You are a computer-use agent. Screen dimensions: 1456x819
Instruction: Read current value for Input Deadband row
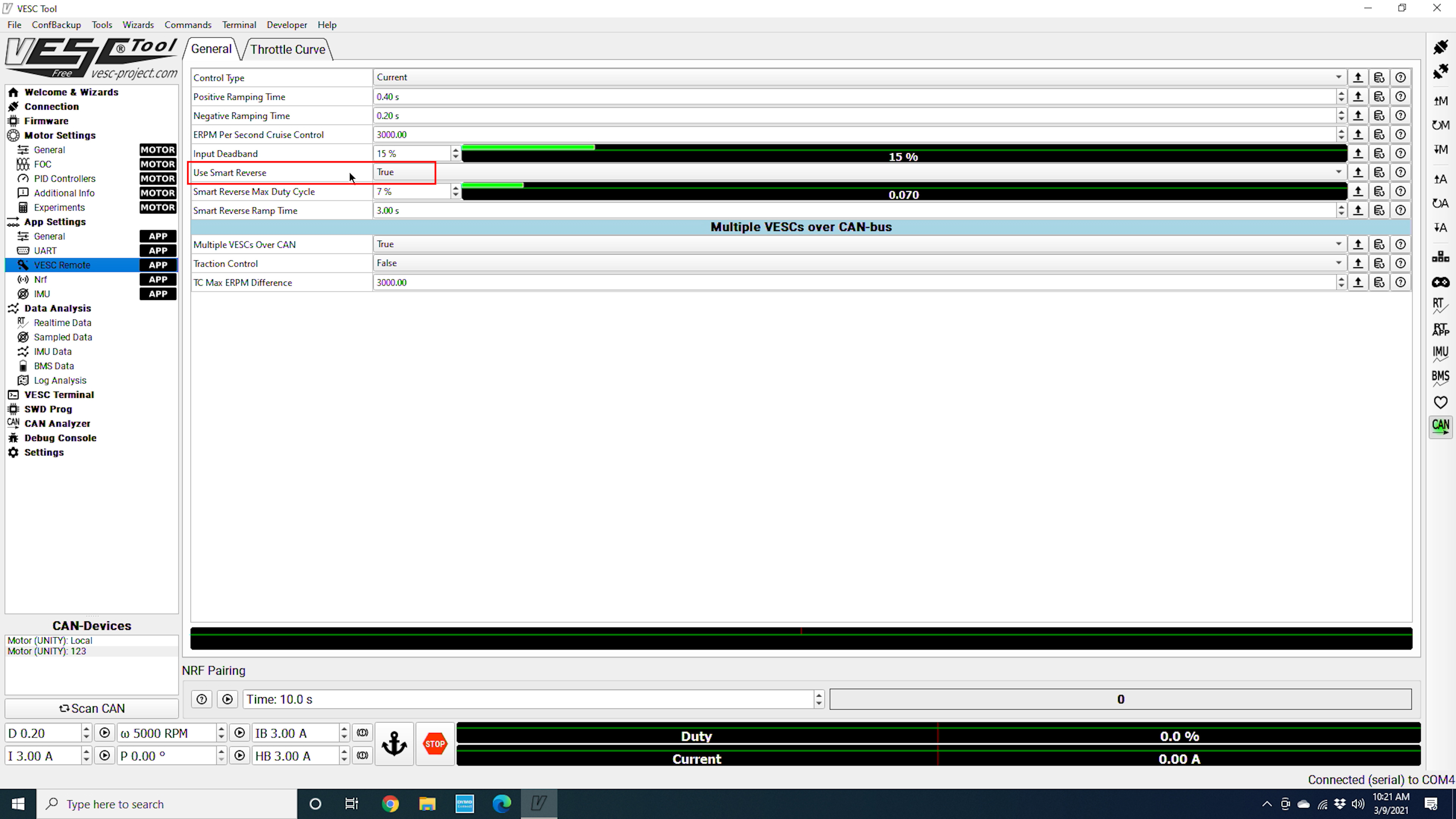[x=1358, y=153]
